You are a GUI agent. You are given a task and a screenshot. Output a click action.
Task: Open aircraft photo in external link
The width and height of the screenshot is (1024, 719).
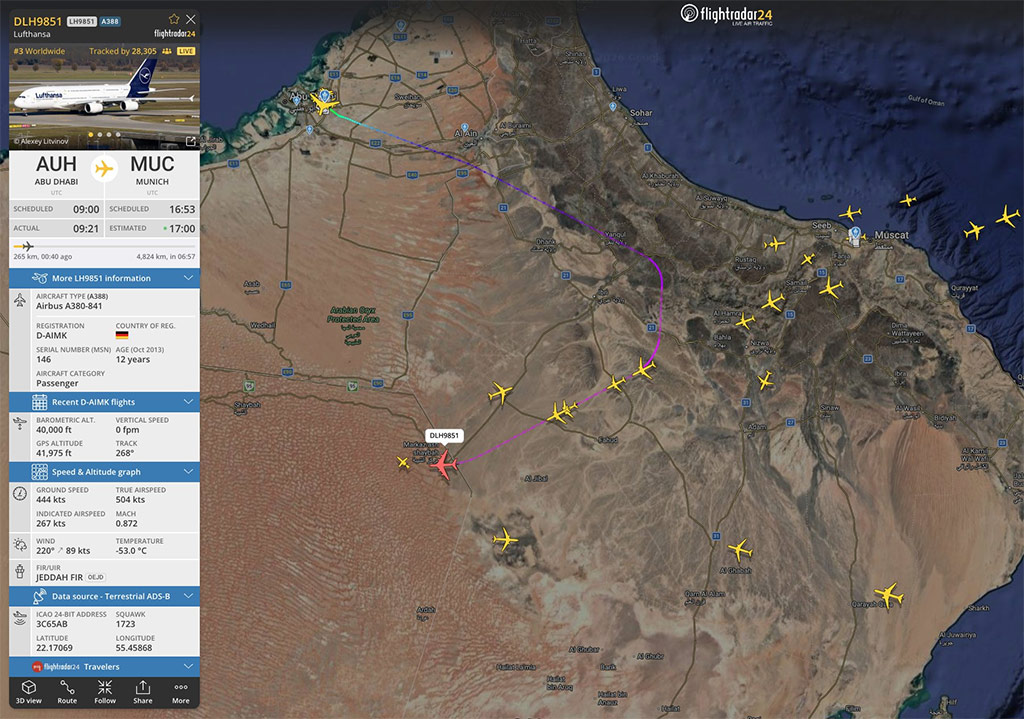pos(190,141)
